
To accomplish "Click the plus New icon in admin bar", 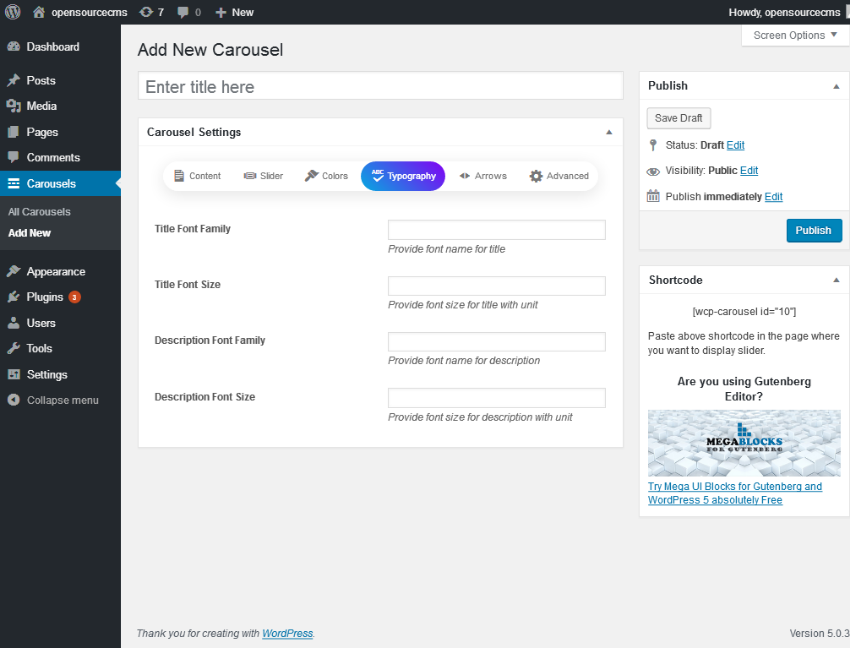I will 220,12.
